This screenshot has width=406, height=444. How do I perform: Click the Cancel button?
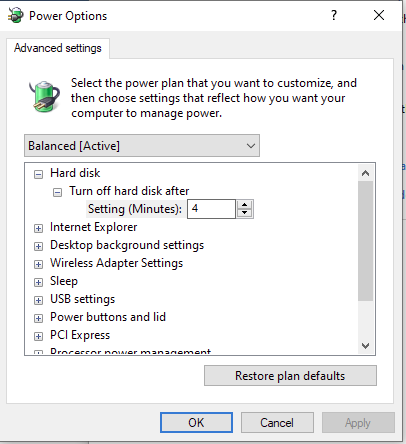[x=277, y=423]
